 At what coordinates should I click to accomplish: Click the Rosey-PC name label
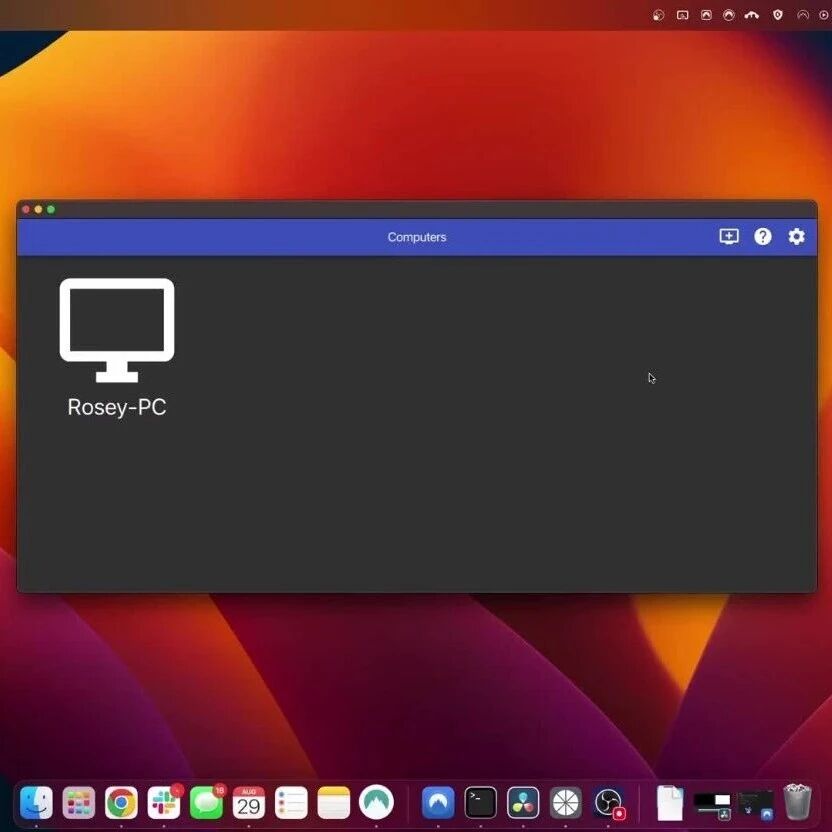tap(117, 407)
